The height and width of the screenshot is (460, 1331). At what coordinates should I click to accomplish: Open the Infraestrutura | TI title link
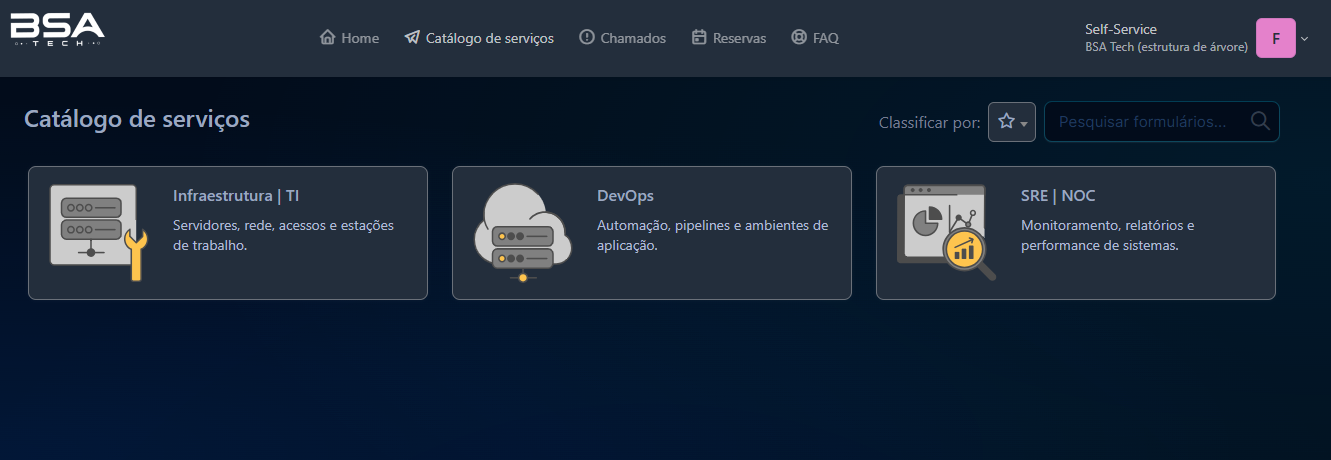click(x=236, y=196)
